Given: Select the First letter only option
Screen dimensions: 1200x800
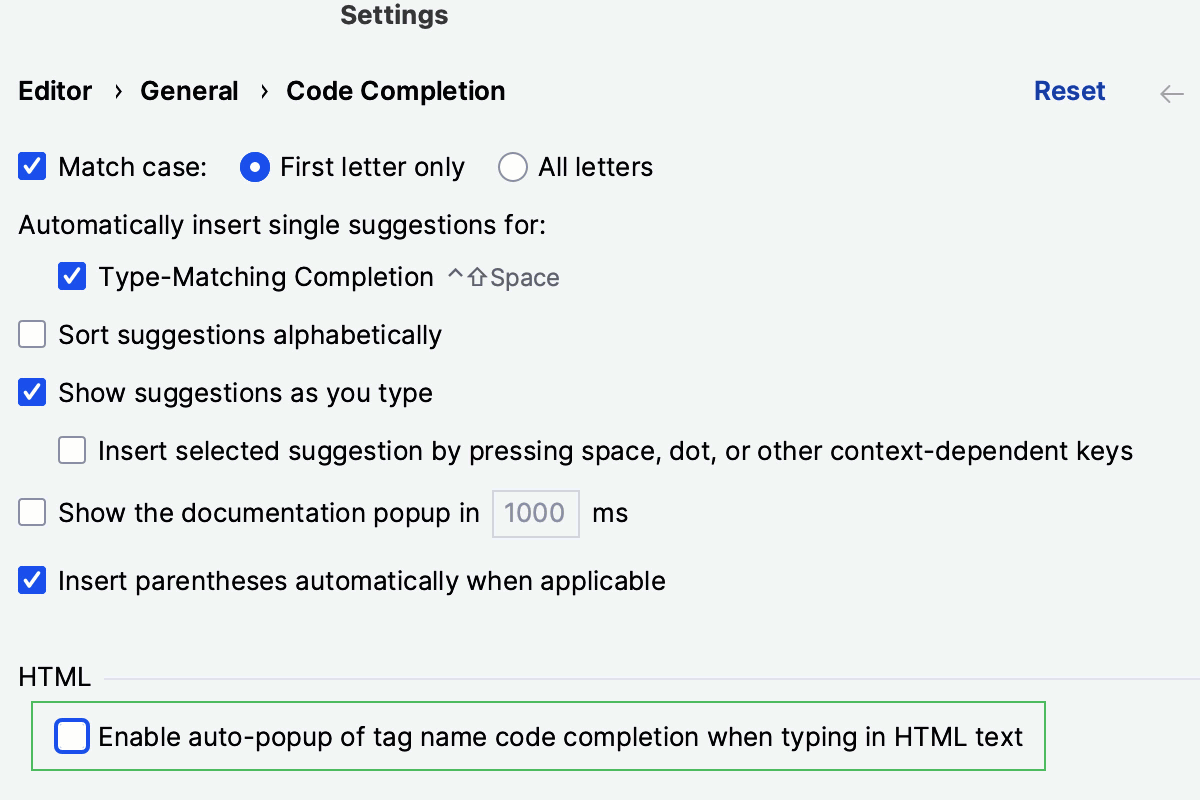Looking at the screenshot, I should [x=254, y=167].
